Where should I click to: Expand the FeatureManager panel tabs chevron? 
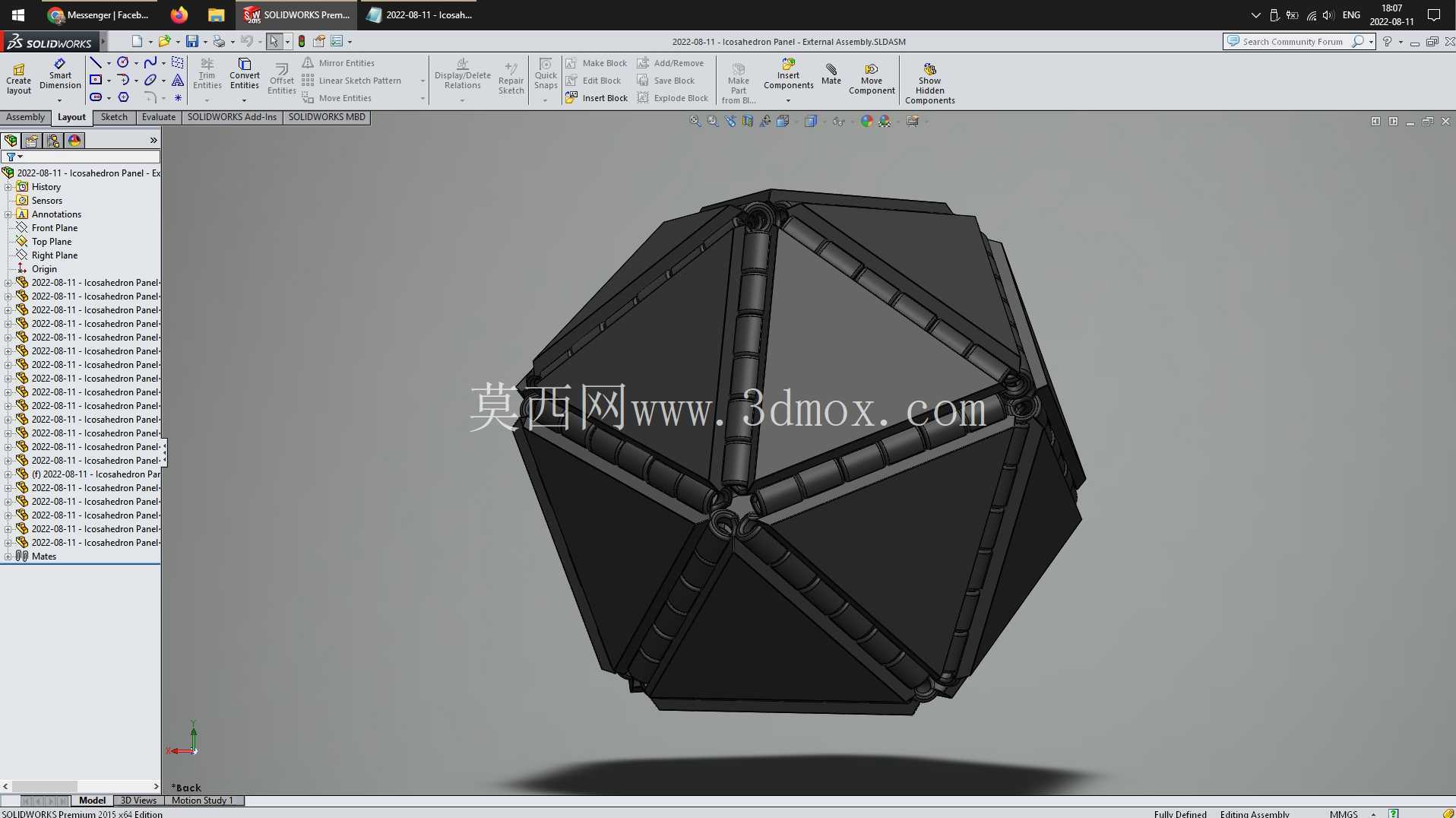(154, 141)
